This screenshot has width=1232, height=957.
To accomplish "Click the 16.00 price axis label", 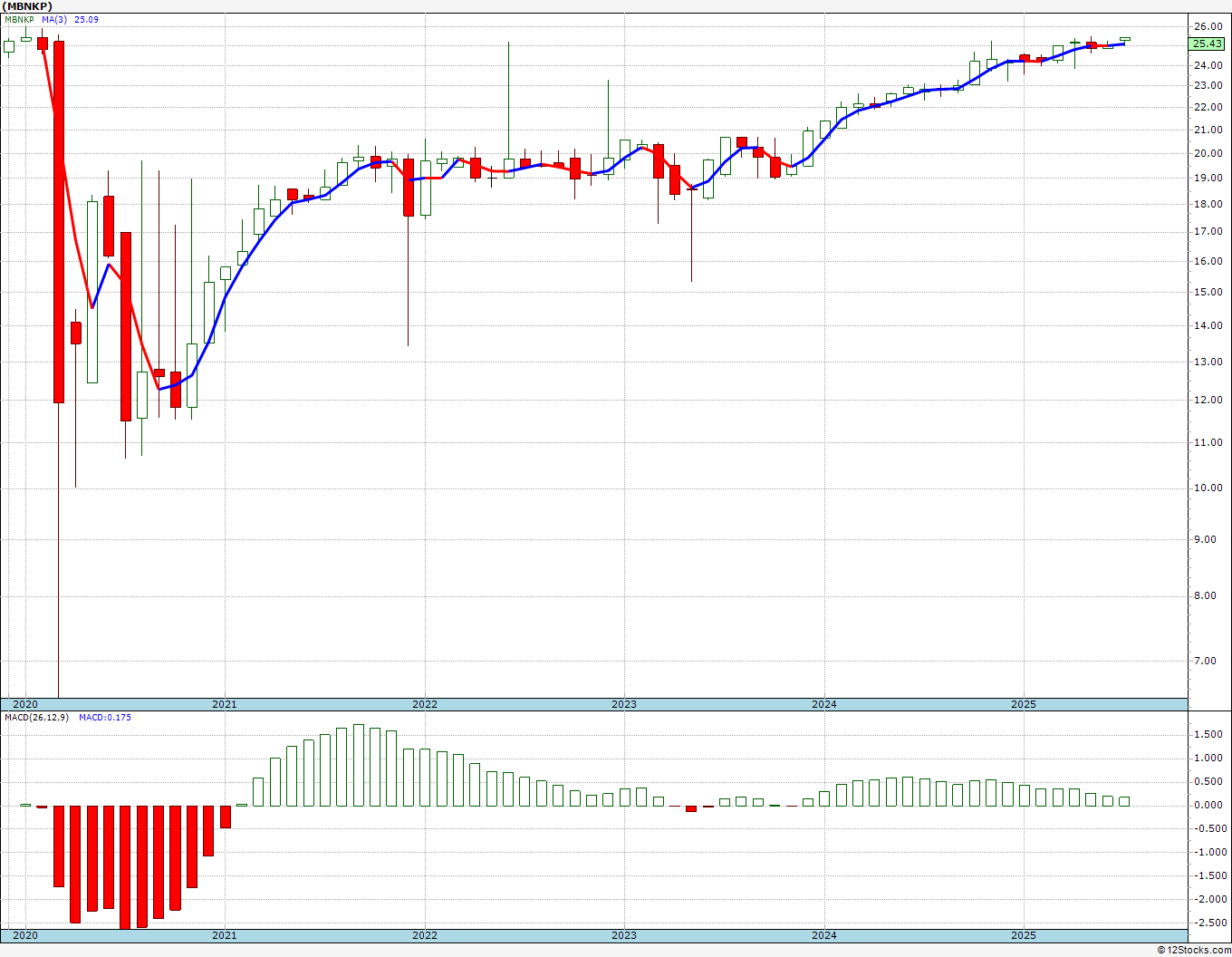I will pos(1208,262).
